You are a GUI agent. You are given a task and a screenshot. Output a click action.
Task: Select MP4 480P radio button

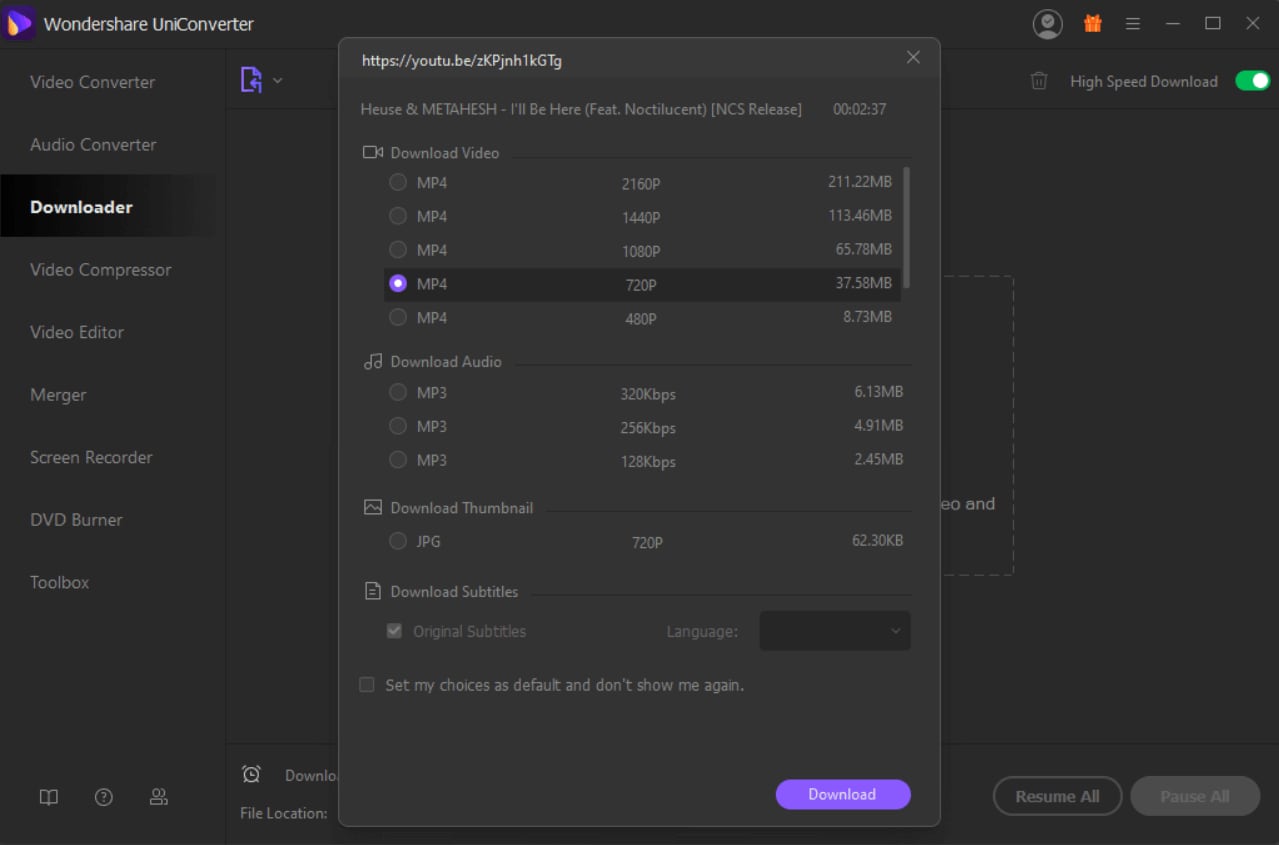(398, 318)
